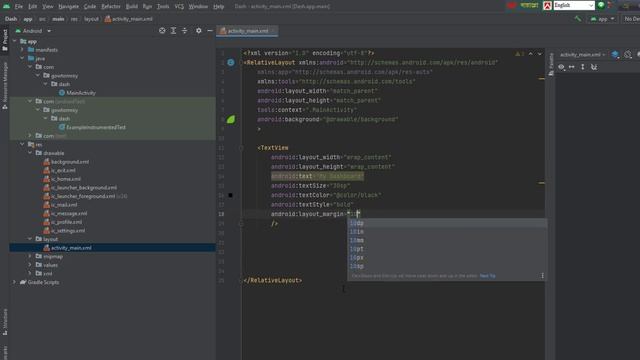Click the warning triangle indicator in editor
This screenshot has height=360, width=640.
tap(518, 53)
